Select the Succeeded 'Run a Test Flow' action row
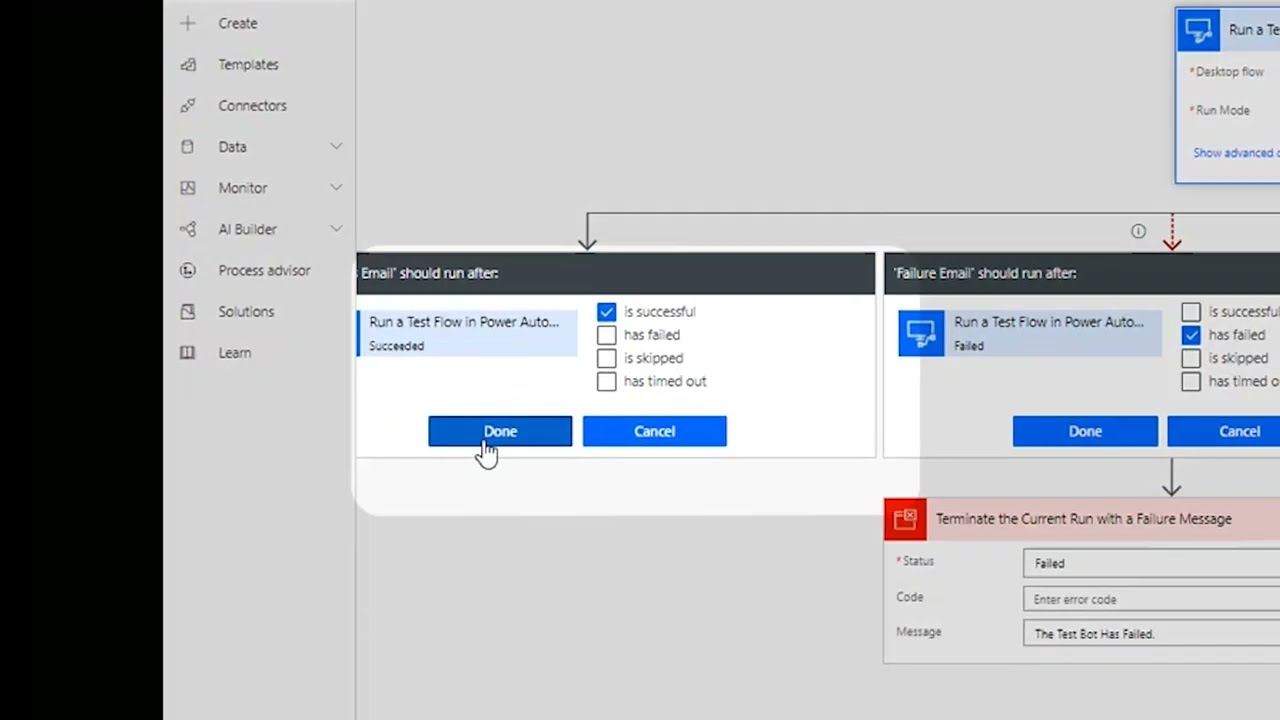1280x720 pixels. (467, 333)
